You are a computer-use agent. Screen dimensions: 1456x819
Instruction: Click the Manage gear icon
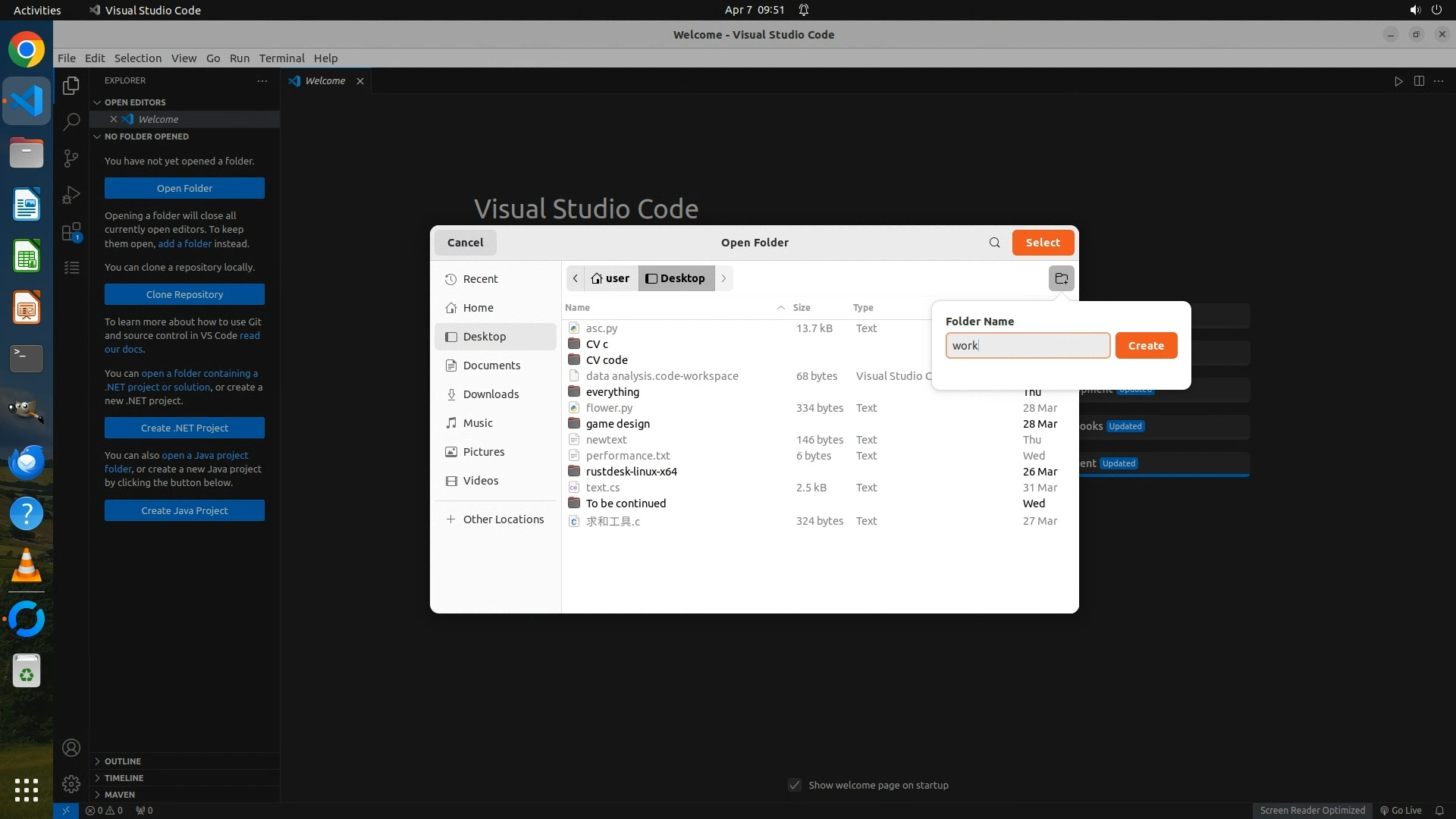click(71, 784)
